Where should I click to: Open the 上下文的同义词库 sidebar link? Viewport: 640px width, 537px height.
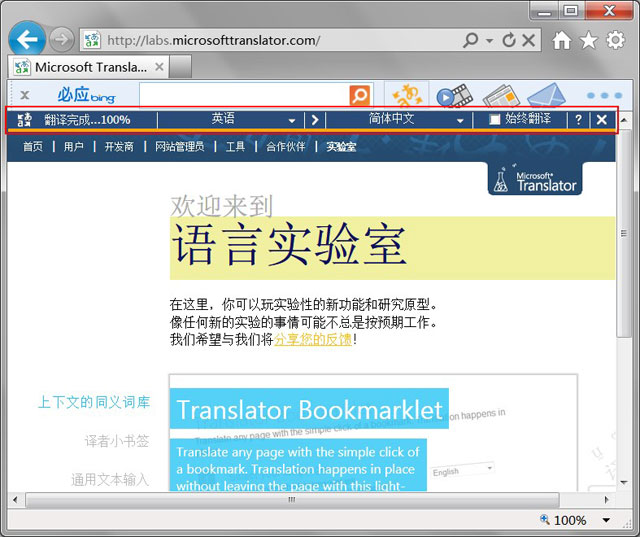pyautogui.click(x=94, y=403)
